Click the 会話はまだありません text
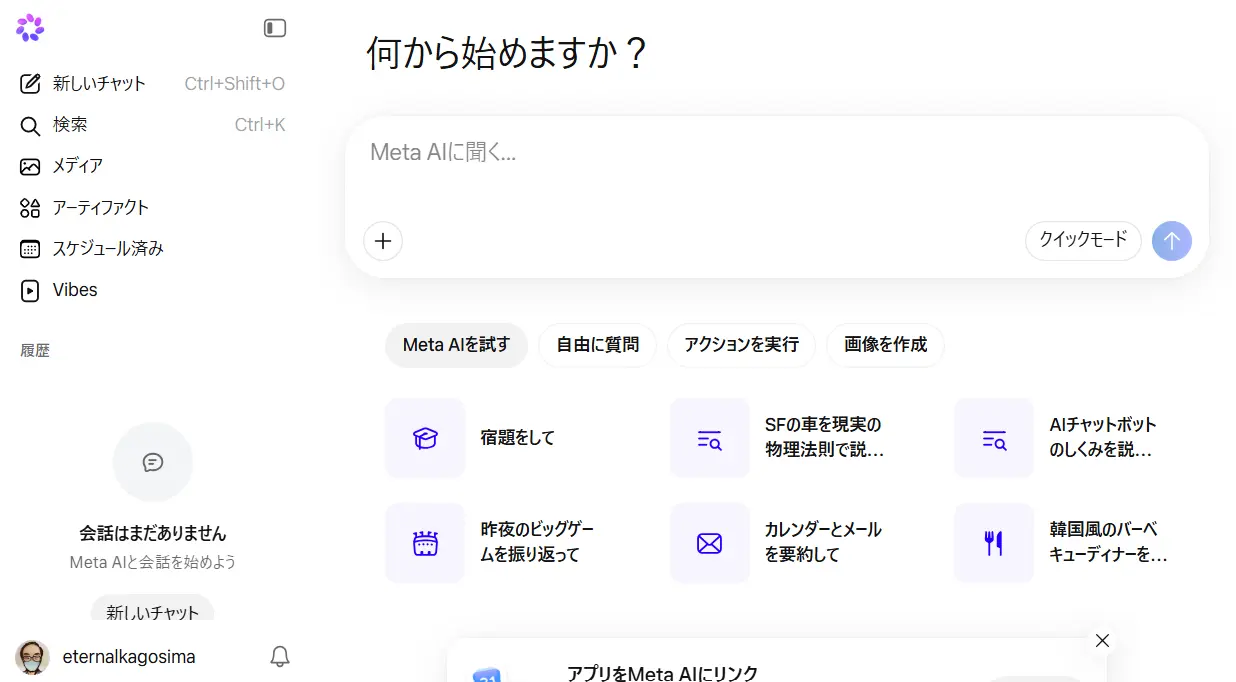This screenshot has width=1236, height=682. click(153, 533)
